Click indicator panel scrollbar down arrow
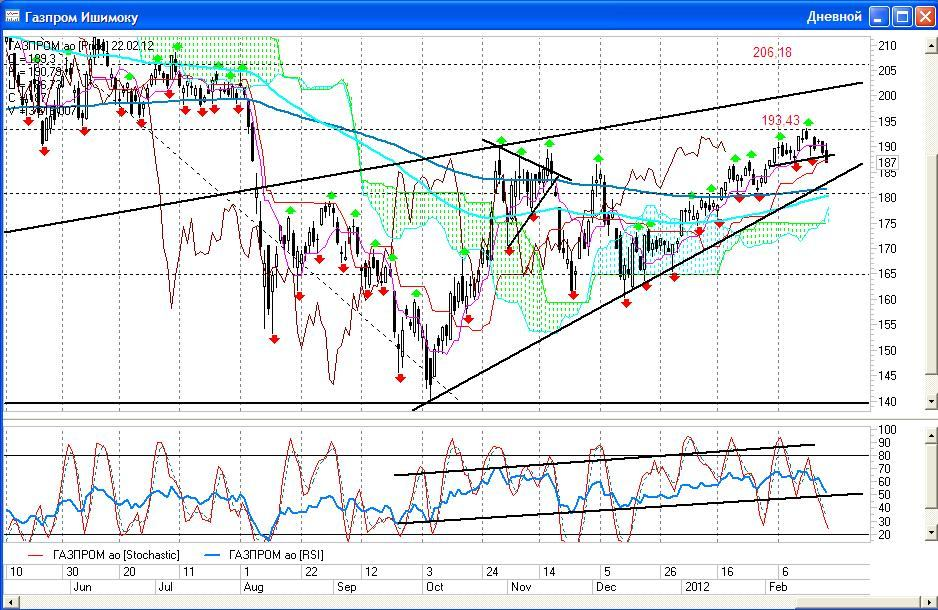Screen dimensions: 938x610 931,532
